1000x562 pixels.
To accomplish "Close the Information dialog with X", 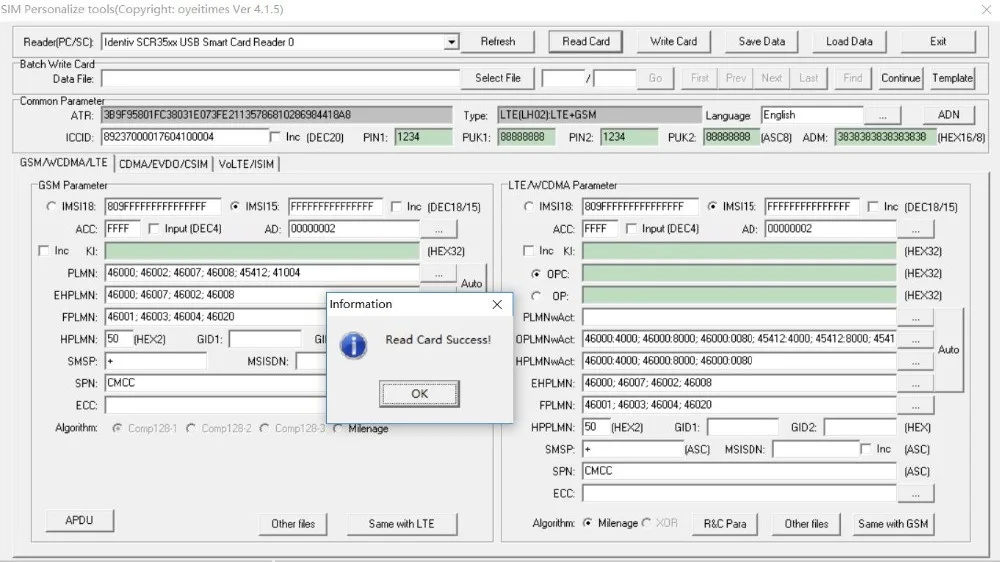I will [x=497, y=304].
